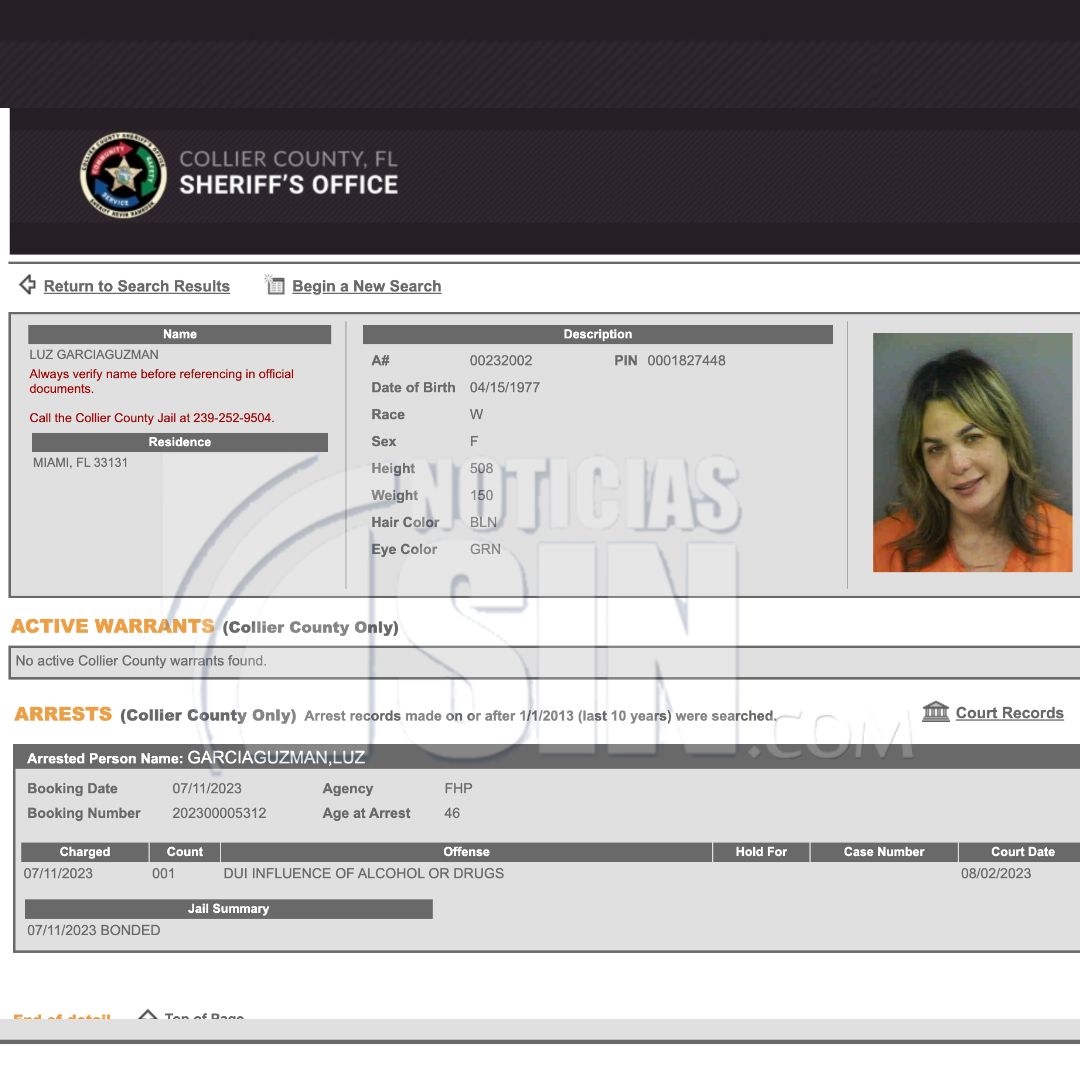
Task: Click the Jail Summary header bar
Action: 228,909
